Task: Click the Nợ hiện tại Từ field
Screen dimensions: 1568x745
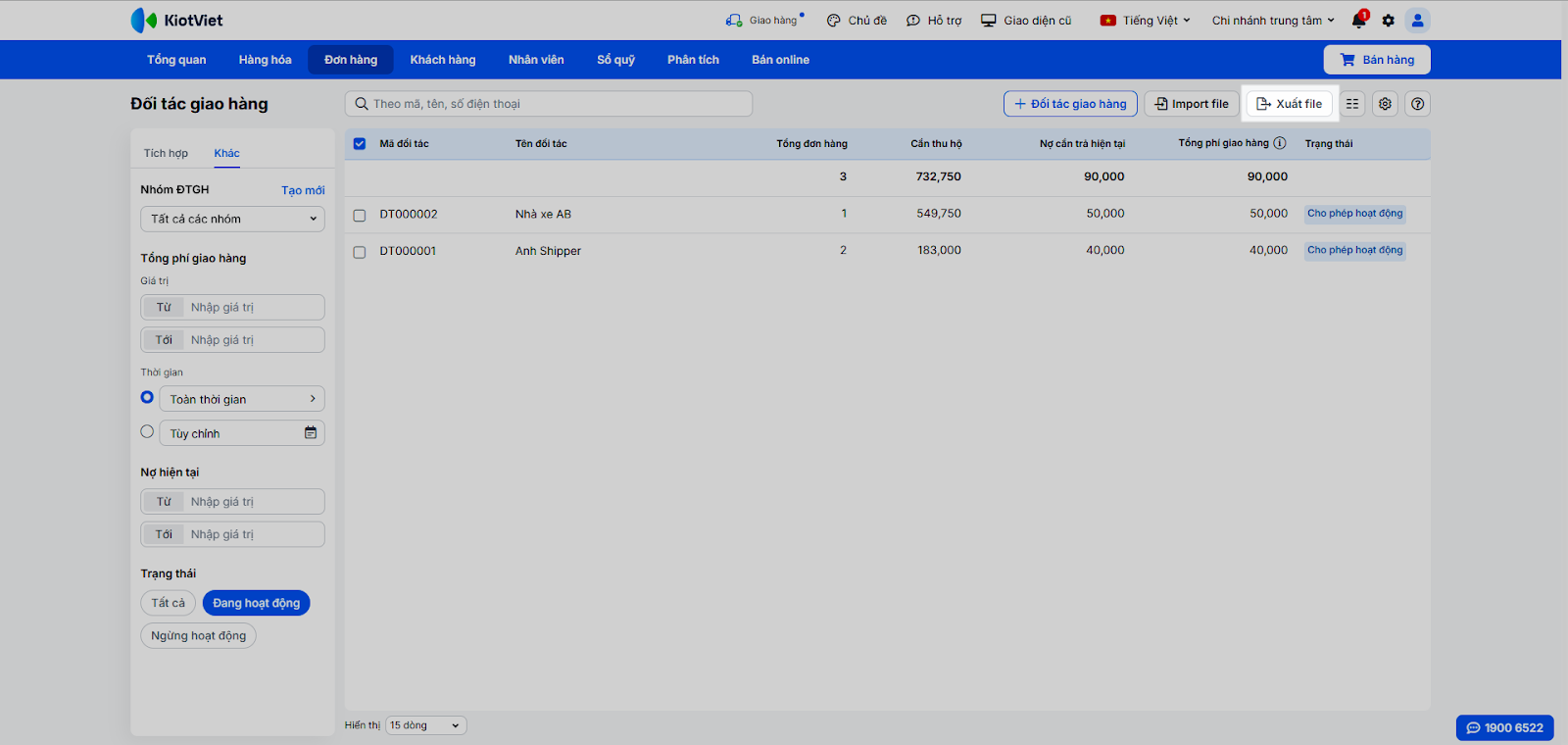Action: coord(232,502)
